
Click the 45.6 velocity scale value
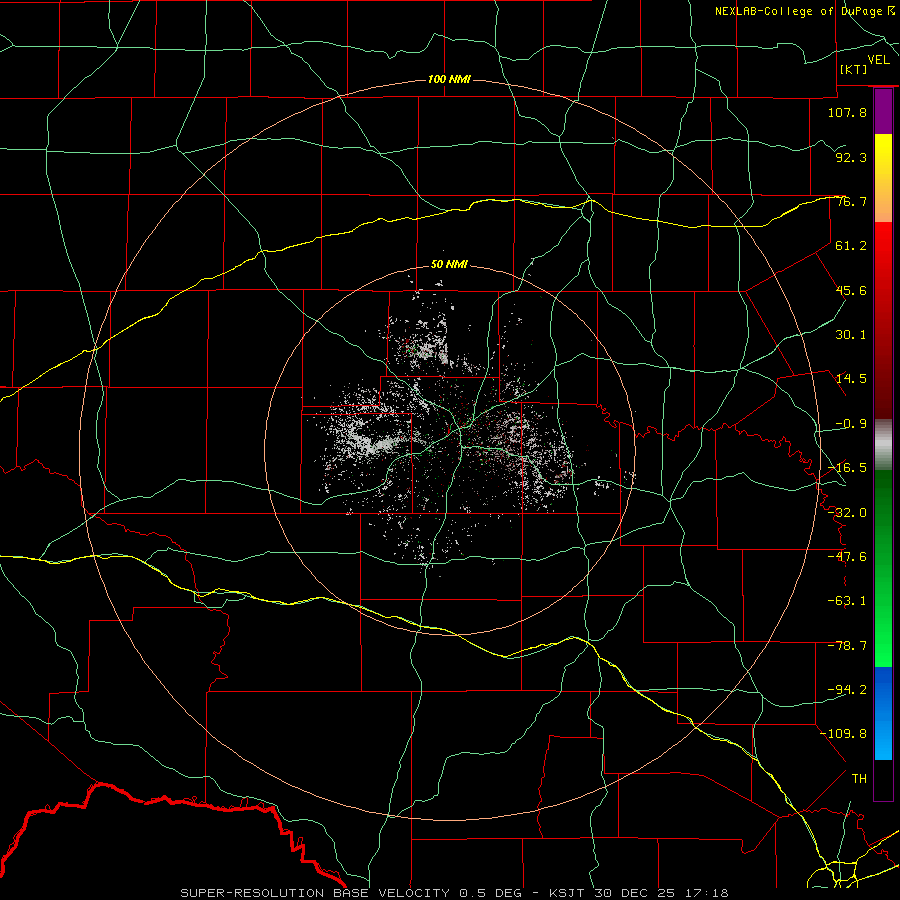tap(851, 290)
